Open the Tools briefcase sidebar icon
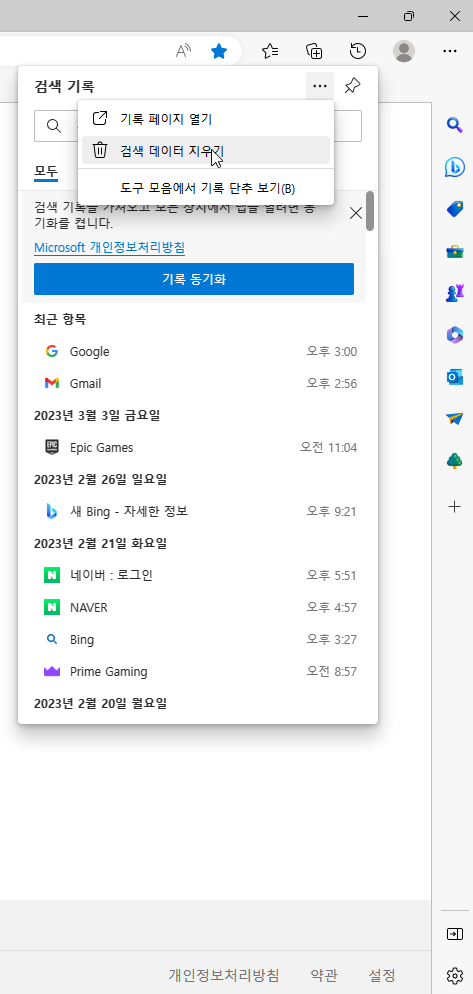 (455, 252)
